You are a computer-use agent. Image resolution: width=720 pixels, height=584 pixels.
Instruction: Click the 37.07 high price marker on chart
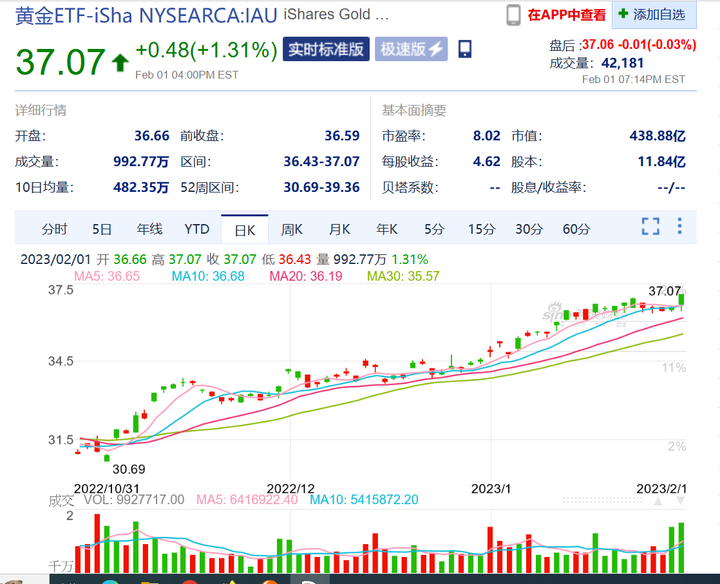click(664, 291)
